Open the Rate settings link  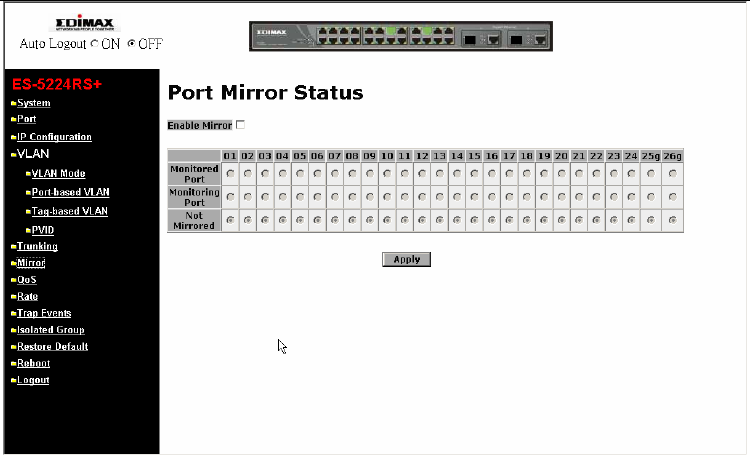27,296
